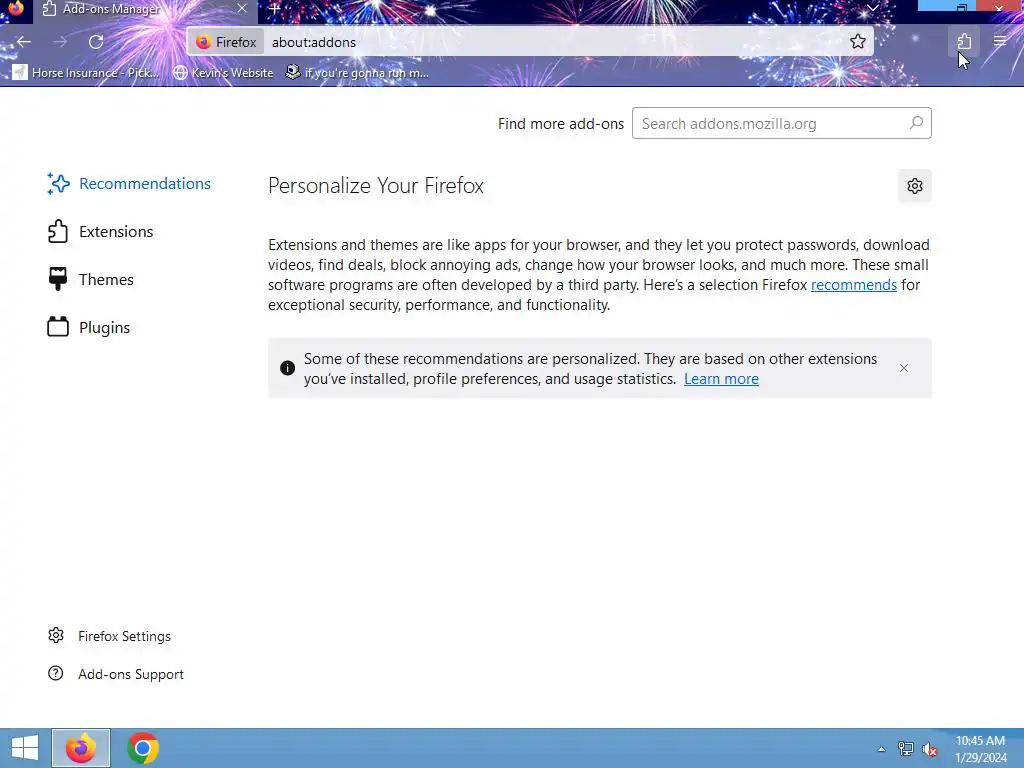Close the Add-ons Manager tab
The image size is (1024, 768).
[x=242, y=8]
